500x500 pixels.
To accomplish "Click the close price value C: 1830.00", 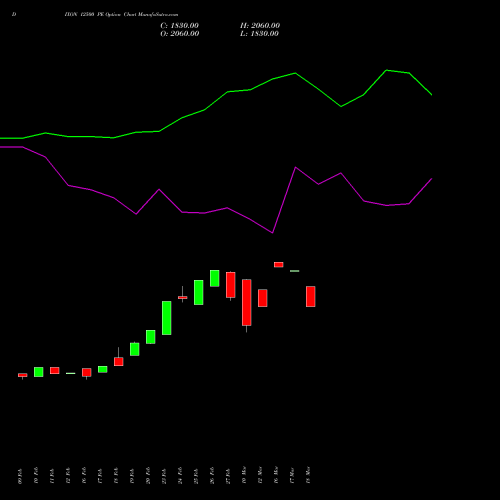I will [179, 26].
